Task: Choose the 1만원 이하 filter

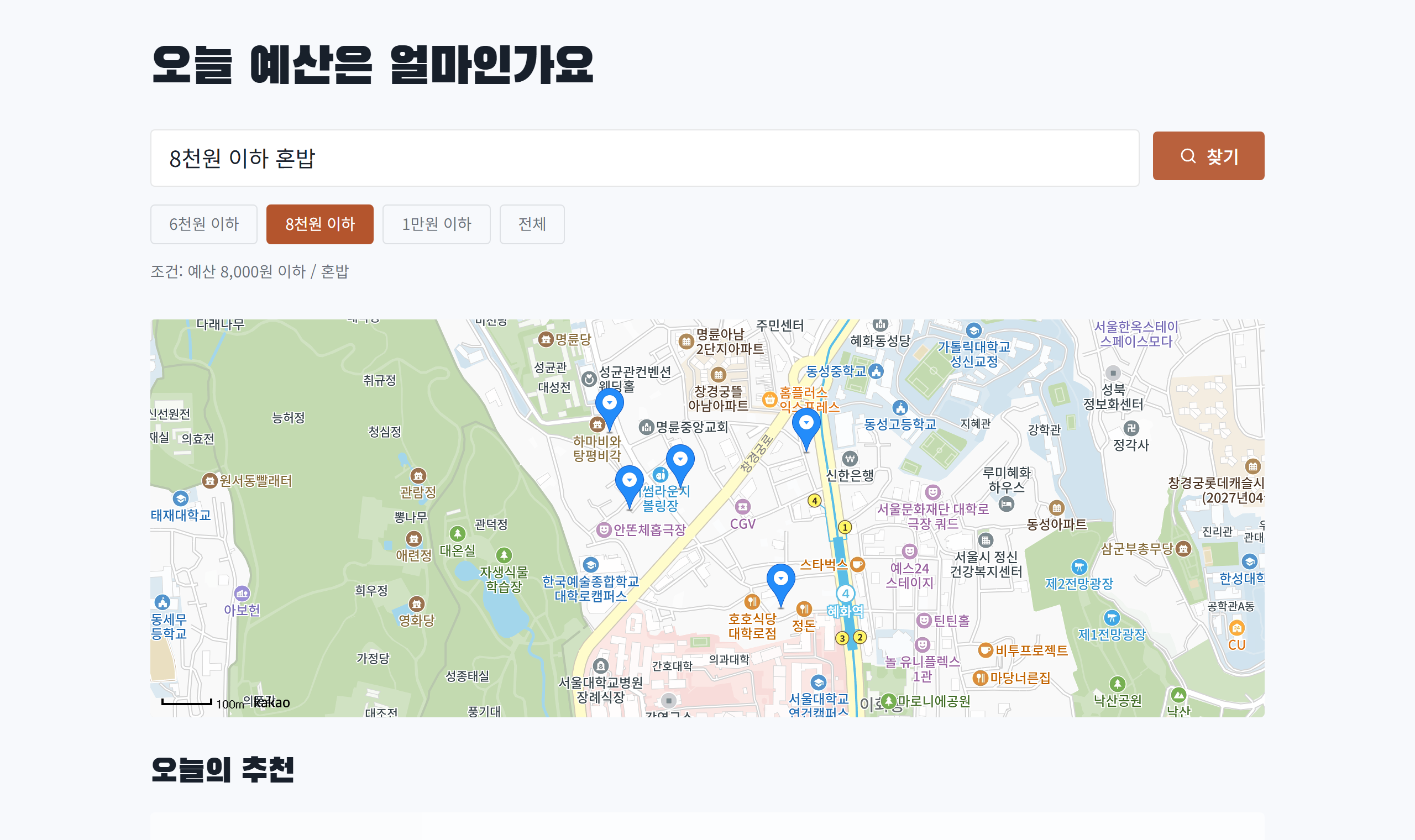Action: pyautogui.click(x=437, y=224)
